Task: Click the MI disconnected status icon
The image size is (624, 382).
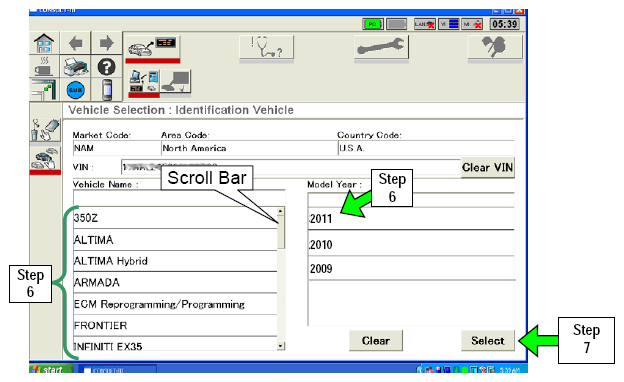Action: (x=472, y=24)
